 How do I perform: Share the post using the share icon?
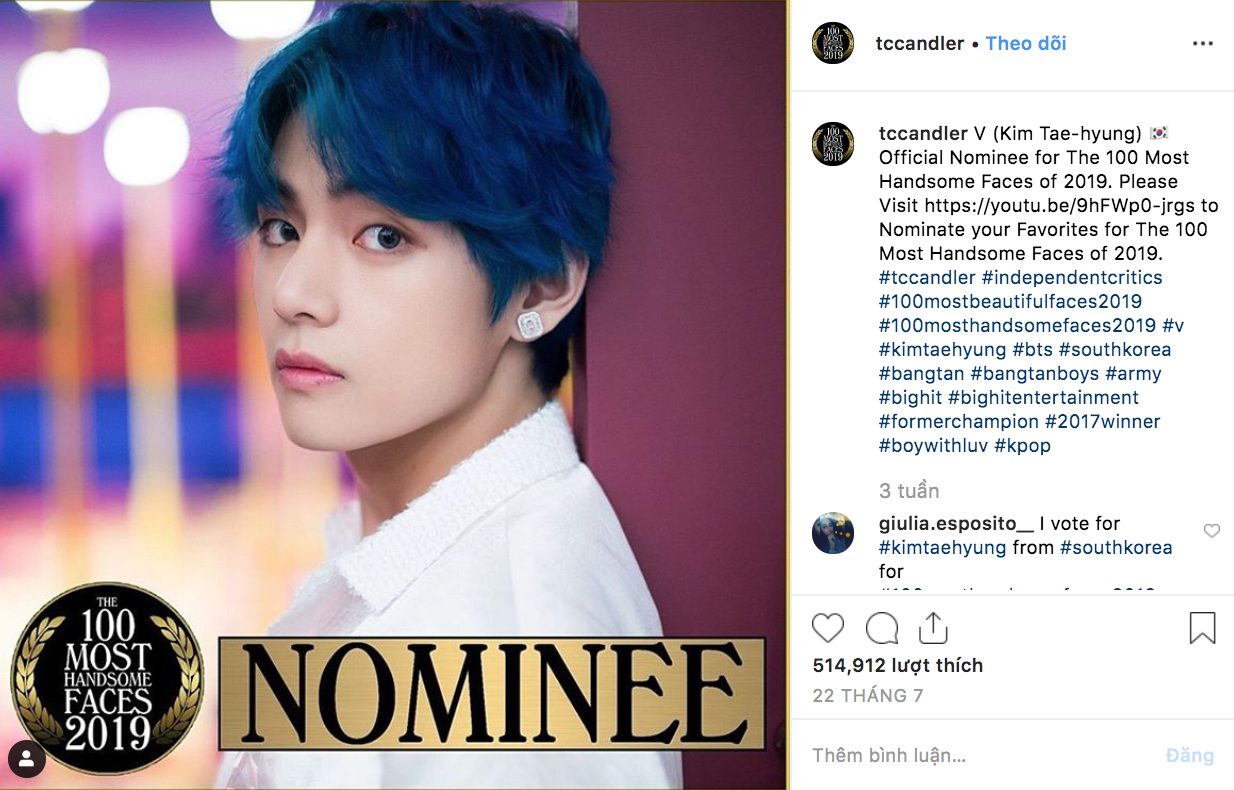point(932,628)
